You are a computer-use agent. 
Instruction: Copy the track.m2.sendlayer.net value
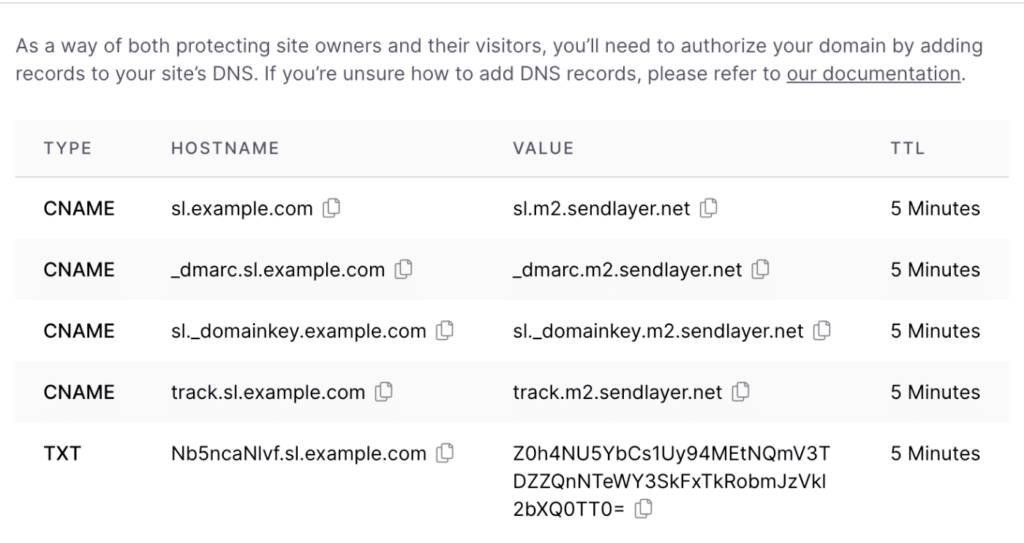pyautogui.click(x=741, y=393)
